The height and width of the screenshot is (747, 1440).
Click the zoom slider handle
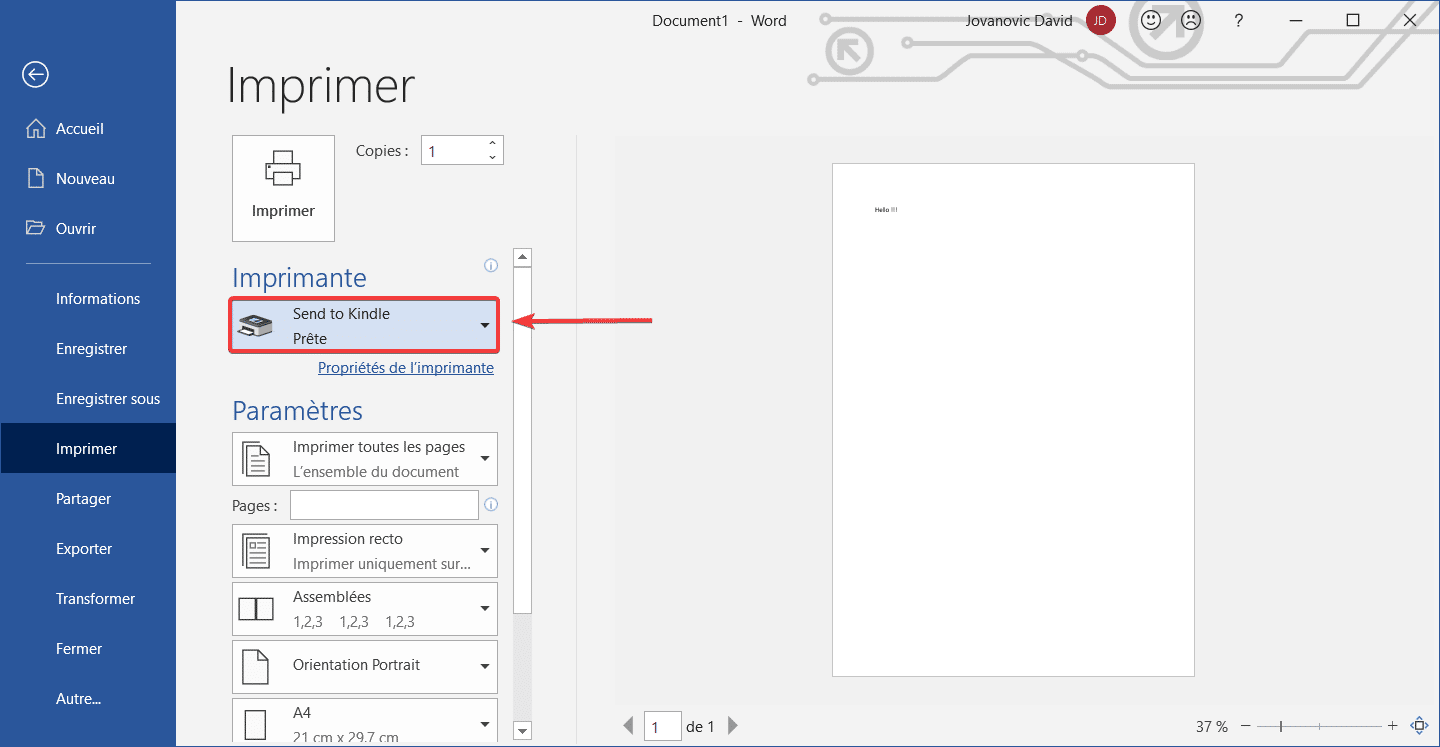click(1281, 726)
